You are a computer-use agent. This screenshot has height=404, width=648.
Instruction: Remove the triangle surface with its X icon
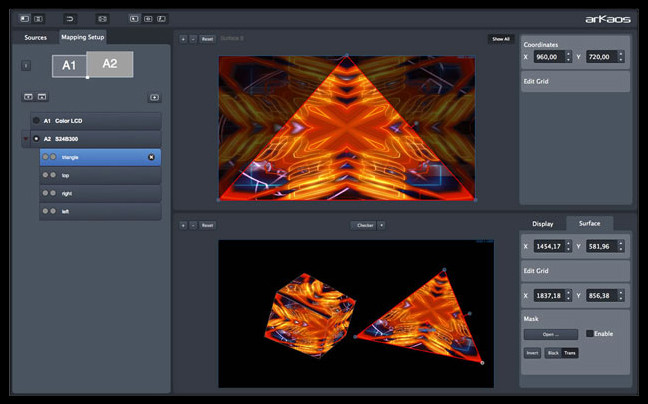151,157
